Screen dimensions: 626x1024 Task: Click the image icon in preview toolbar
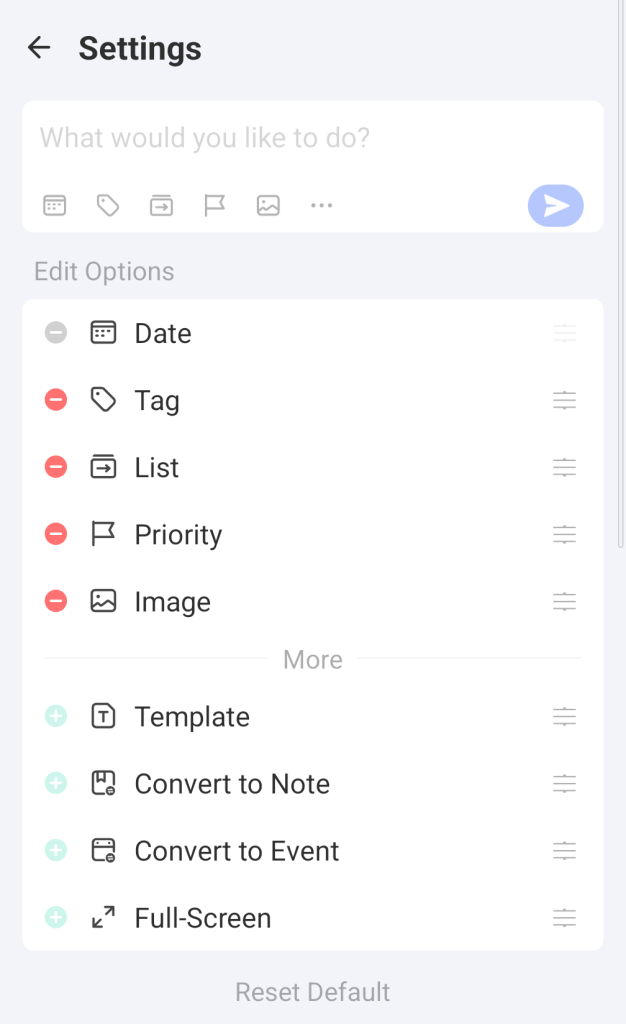click(x=268, y=206)
